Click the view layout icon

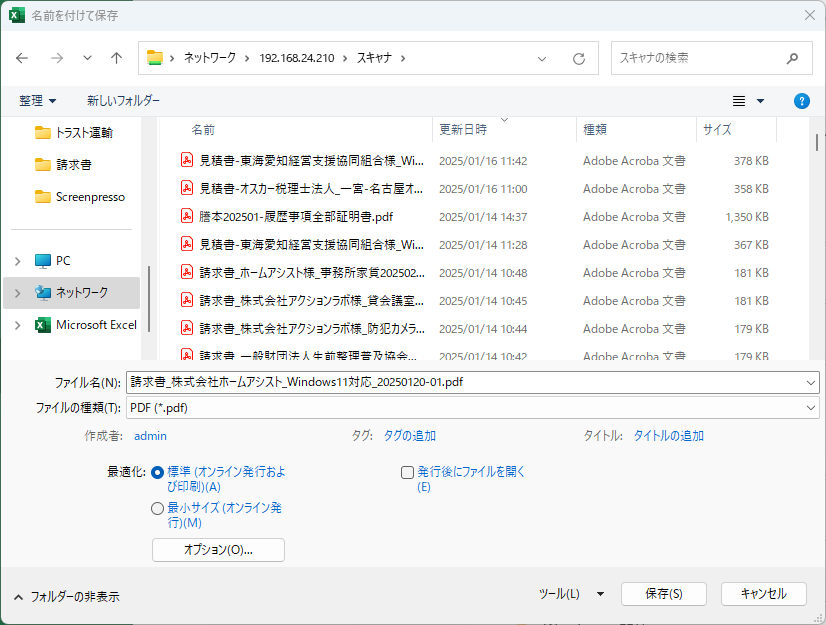(x=740, y=101)
